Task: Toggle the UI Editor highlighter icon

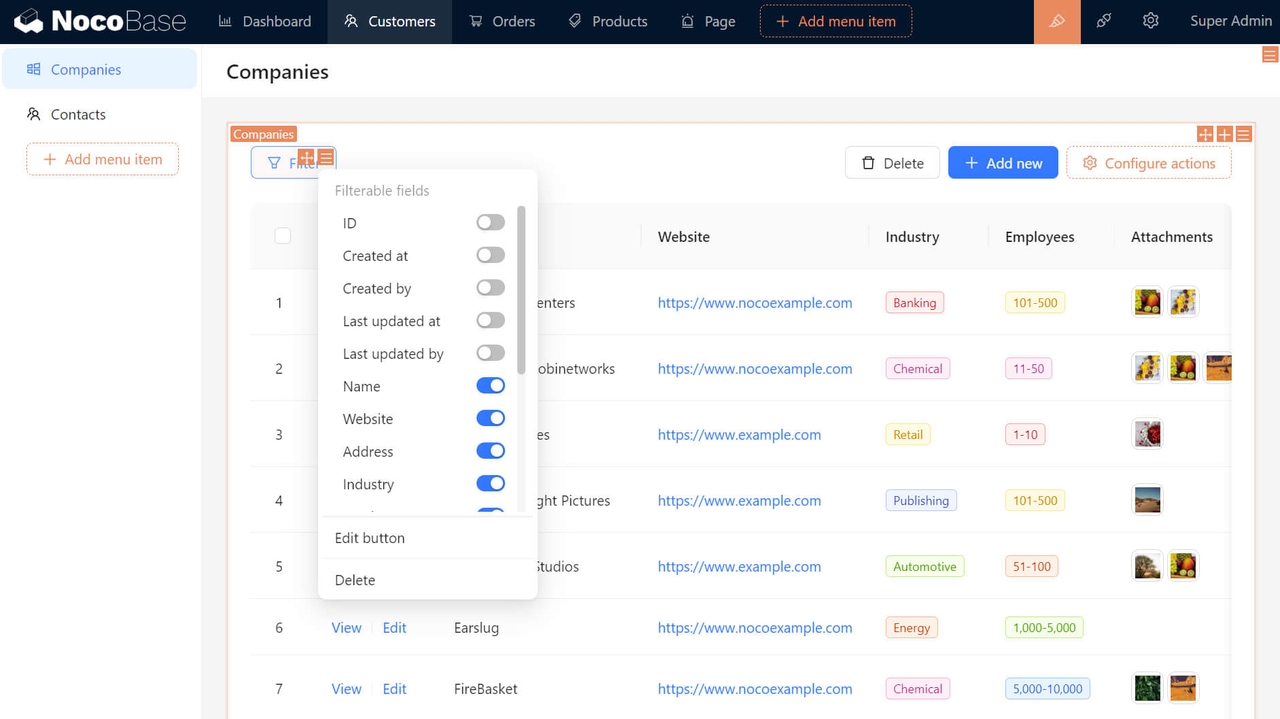Action: click(x=1057, y=21)
